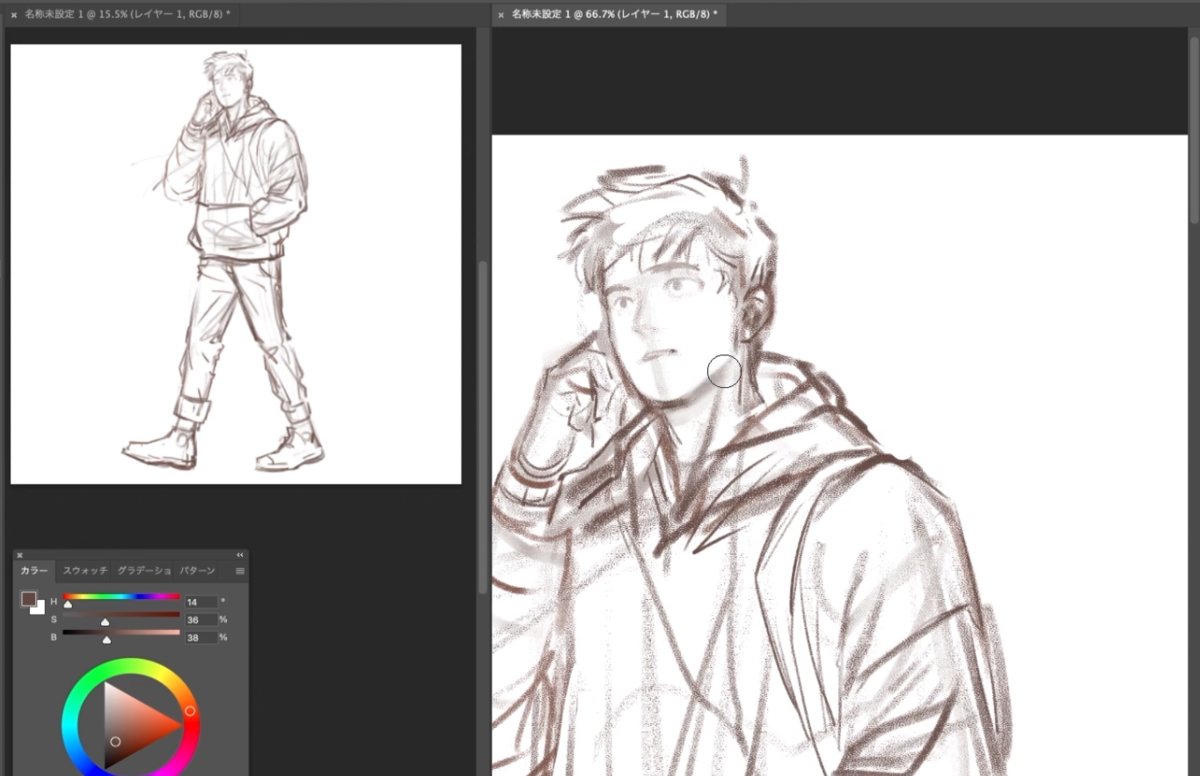
Task: Switch to the スウォッチ tab
Action: 85,571
